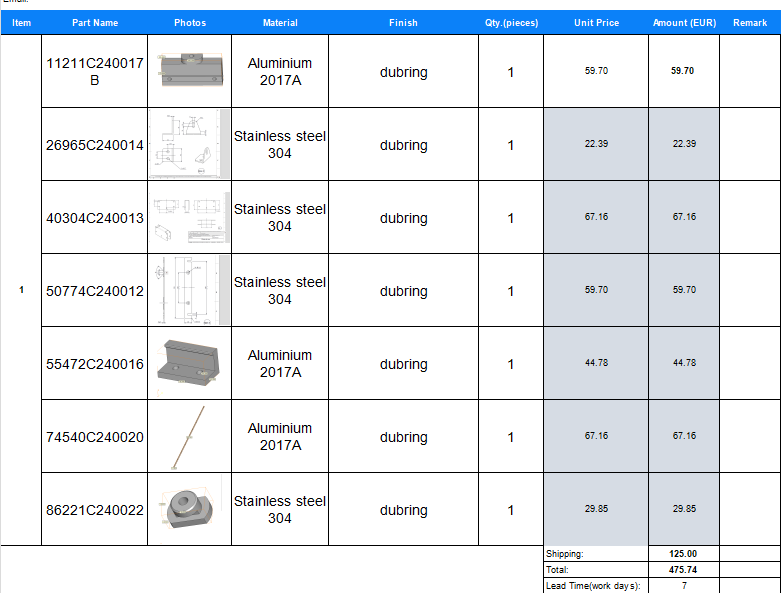
Task: Select finish cell for 40304C240013
Action: (403, 218)
